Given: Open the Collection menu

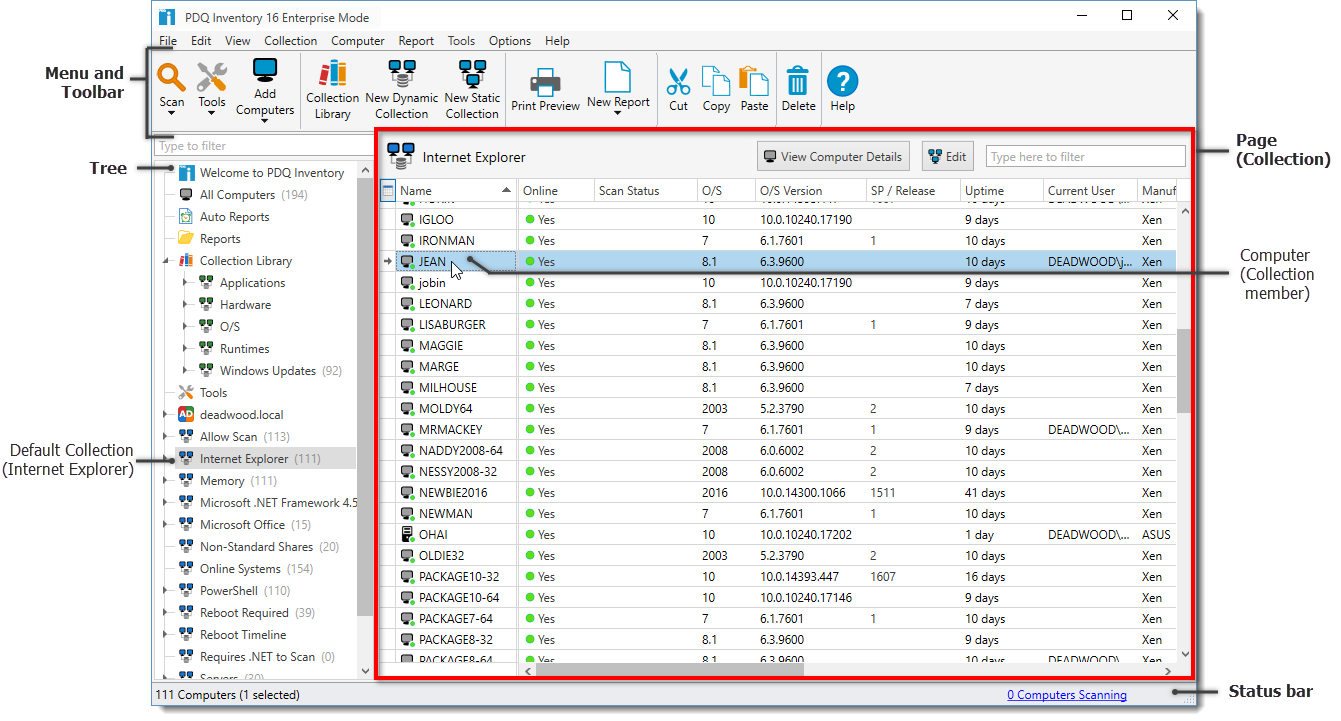Looking at the screenshot, I should (x=290, y=41).
